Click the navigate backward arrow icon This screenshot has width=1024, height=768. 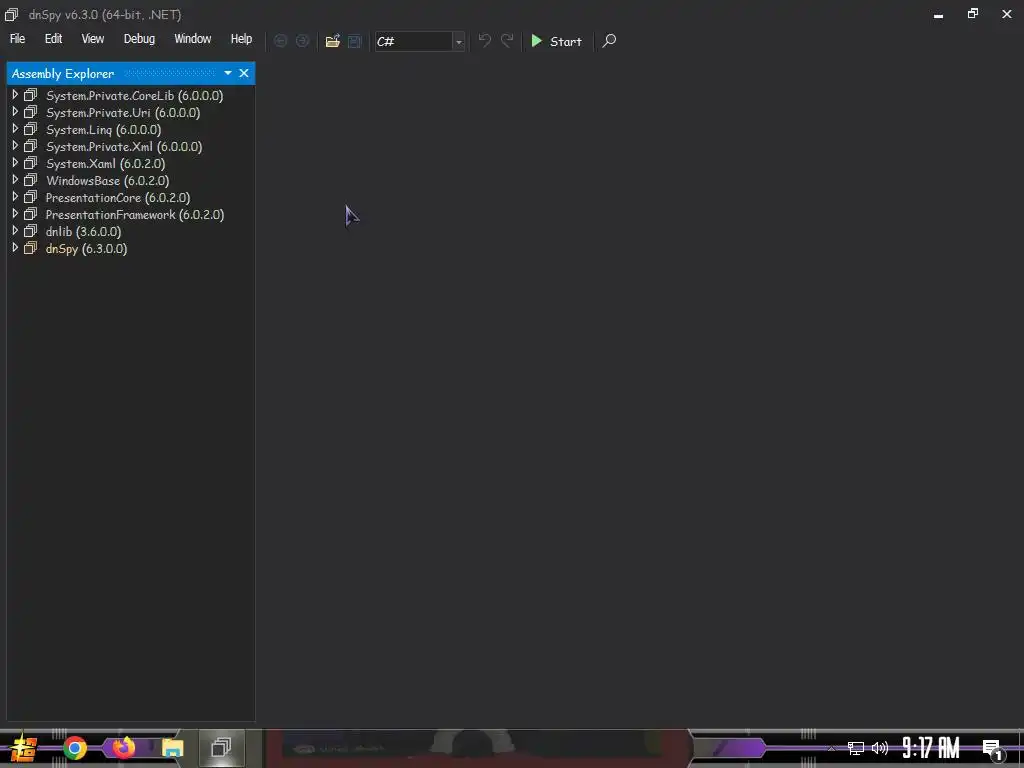pos(280,41)
